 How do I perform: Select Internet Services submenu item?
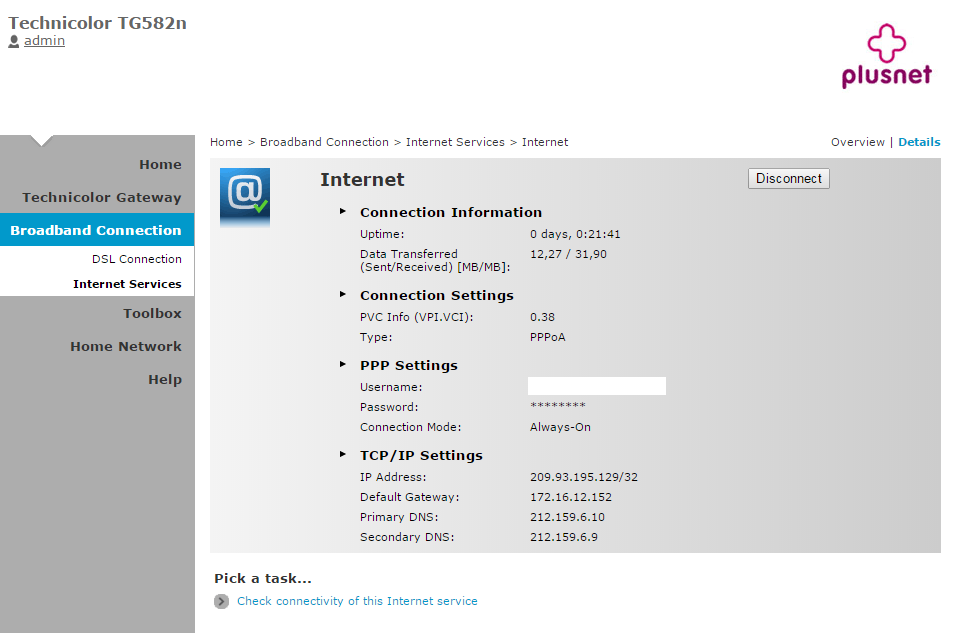(127, 284)
